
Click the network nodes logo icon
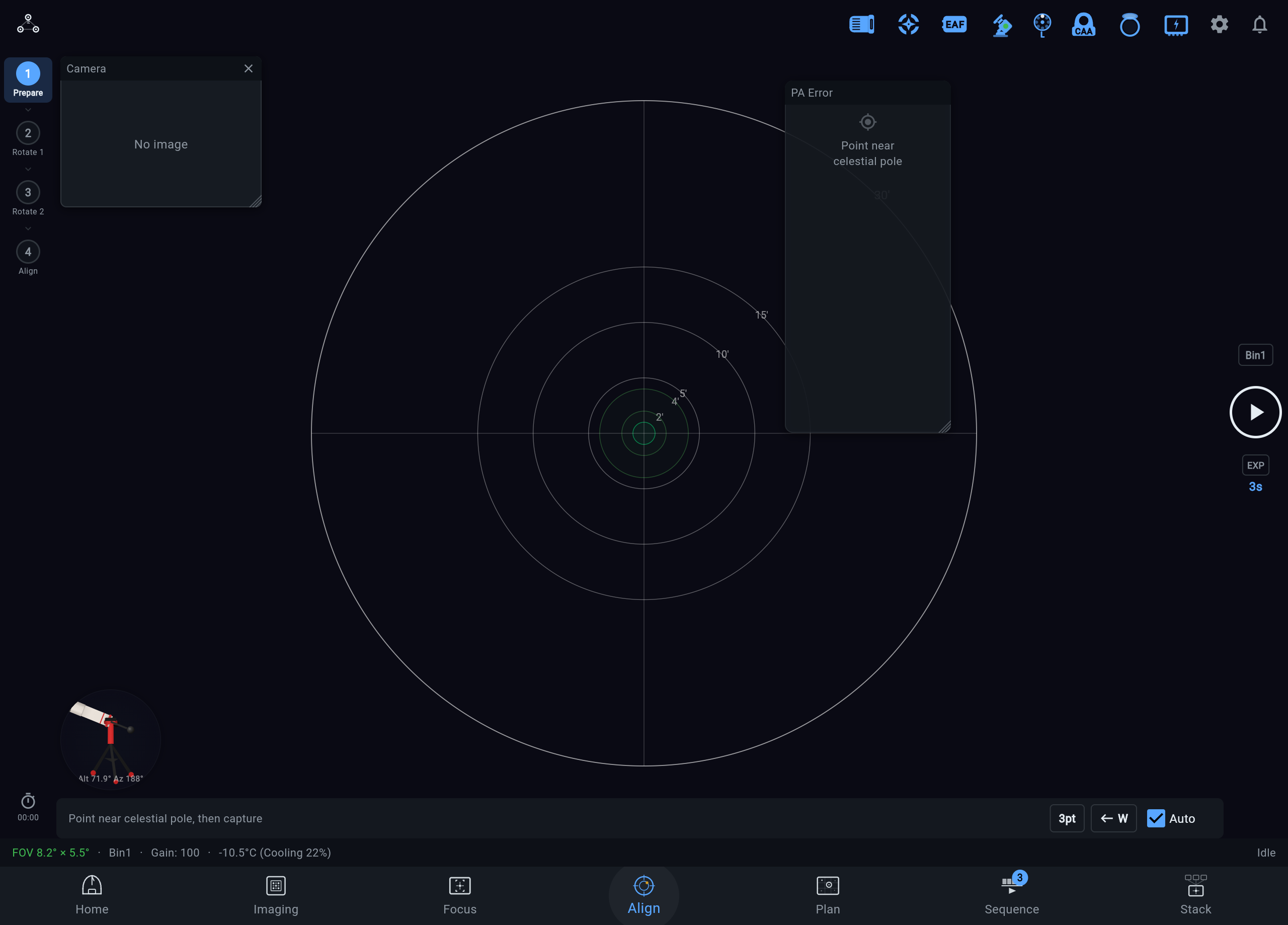coord(28,24)
